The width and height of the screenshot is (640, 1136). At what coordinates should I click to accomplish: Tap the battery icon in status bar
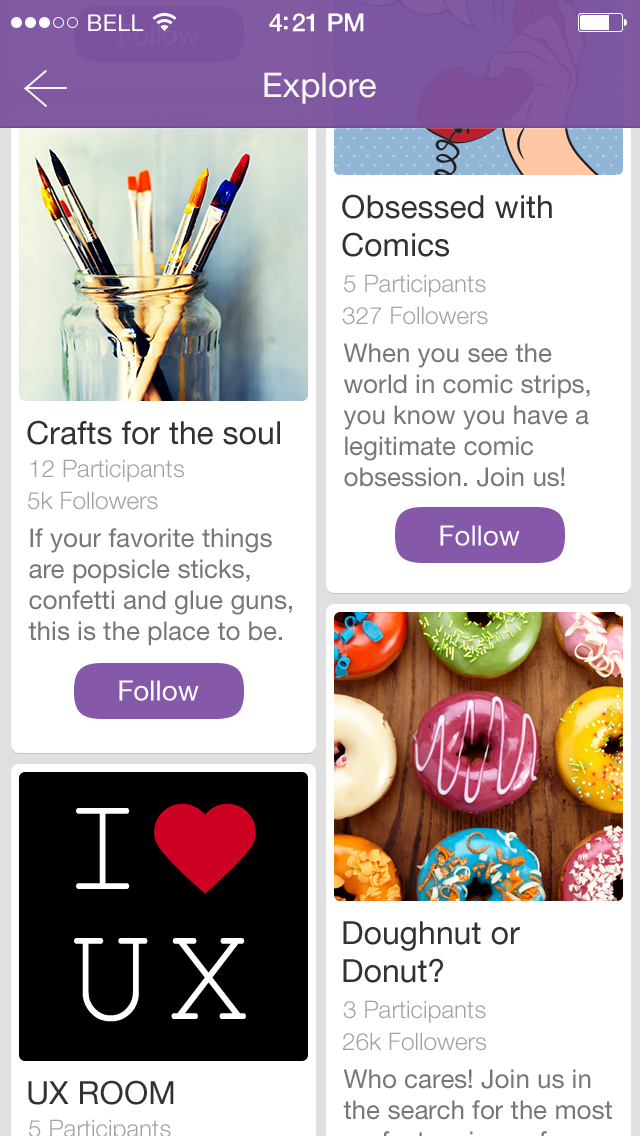pyautogui.click(x=600, y=22)
